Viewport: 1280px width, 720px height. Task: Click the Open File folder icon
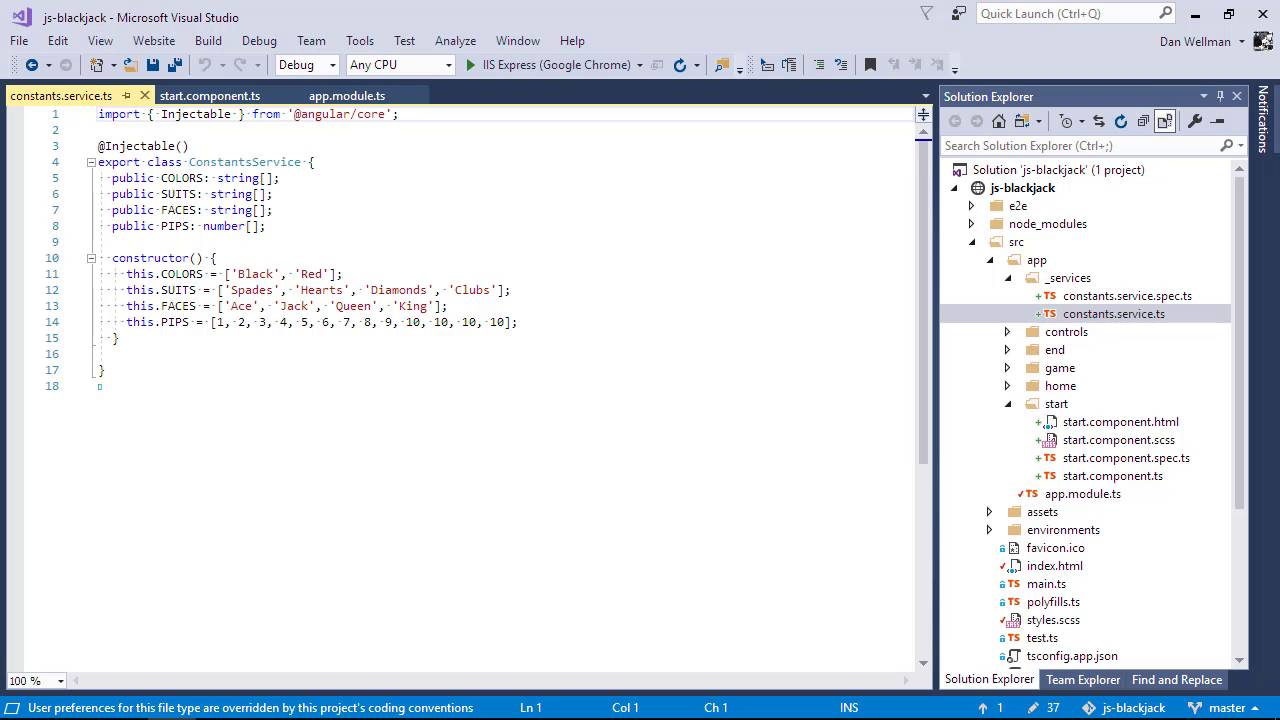pyautogui.click(x=130, y=65)
